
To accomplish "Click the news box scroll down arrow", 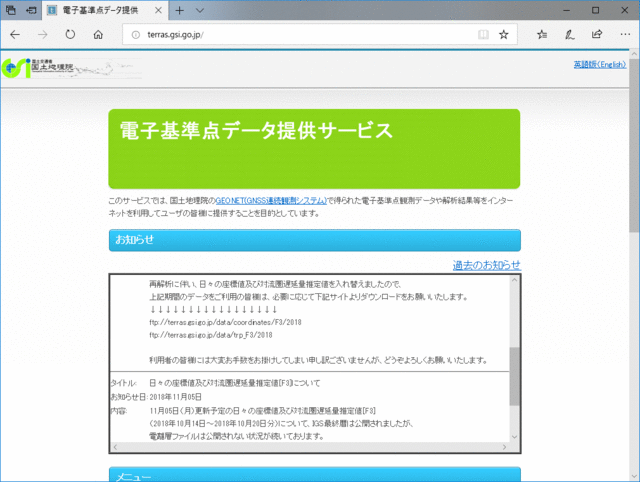I will coord(514,437).
